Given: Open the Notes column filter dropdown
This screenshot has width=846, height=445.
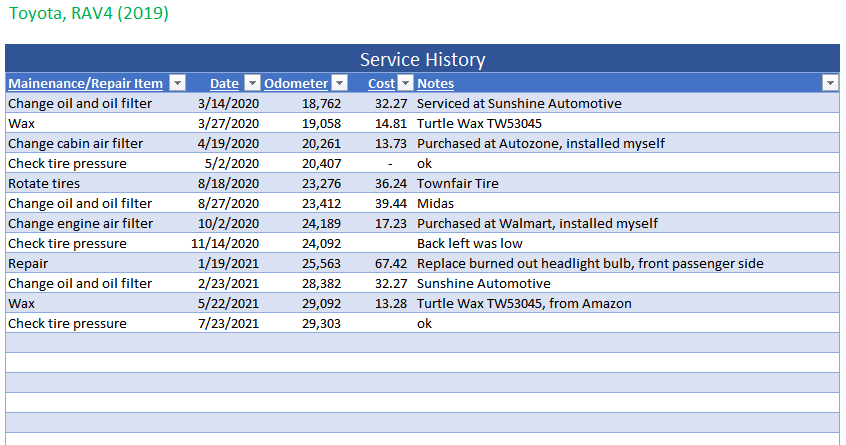Looking at the screenshot, I should (x=830, y=84).
